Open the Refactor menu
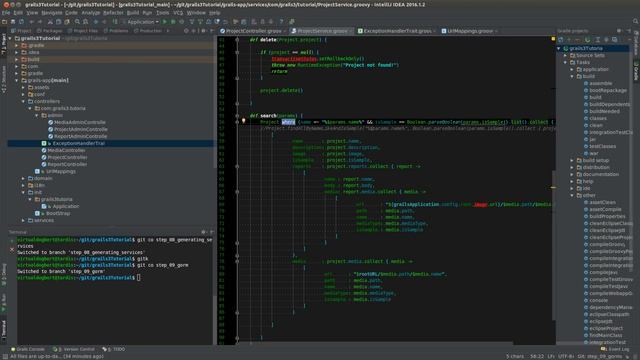640x360 pixels. point(113,13)
